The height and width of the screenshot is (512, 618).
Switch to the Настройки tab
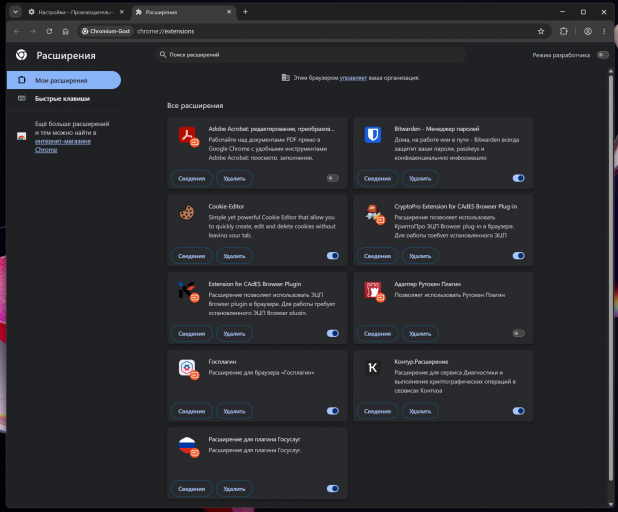(76, 12)
